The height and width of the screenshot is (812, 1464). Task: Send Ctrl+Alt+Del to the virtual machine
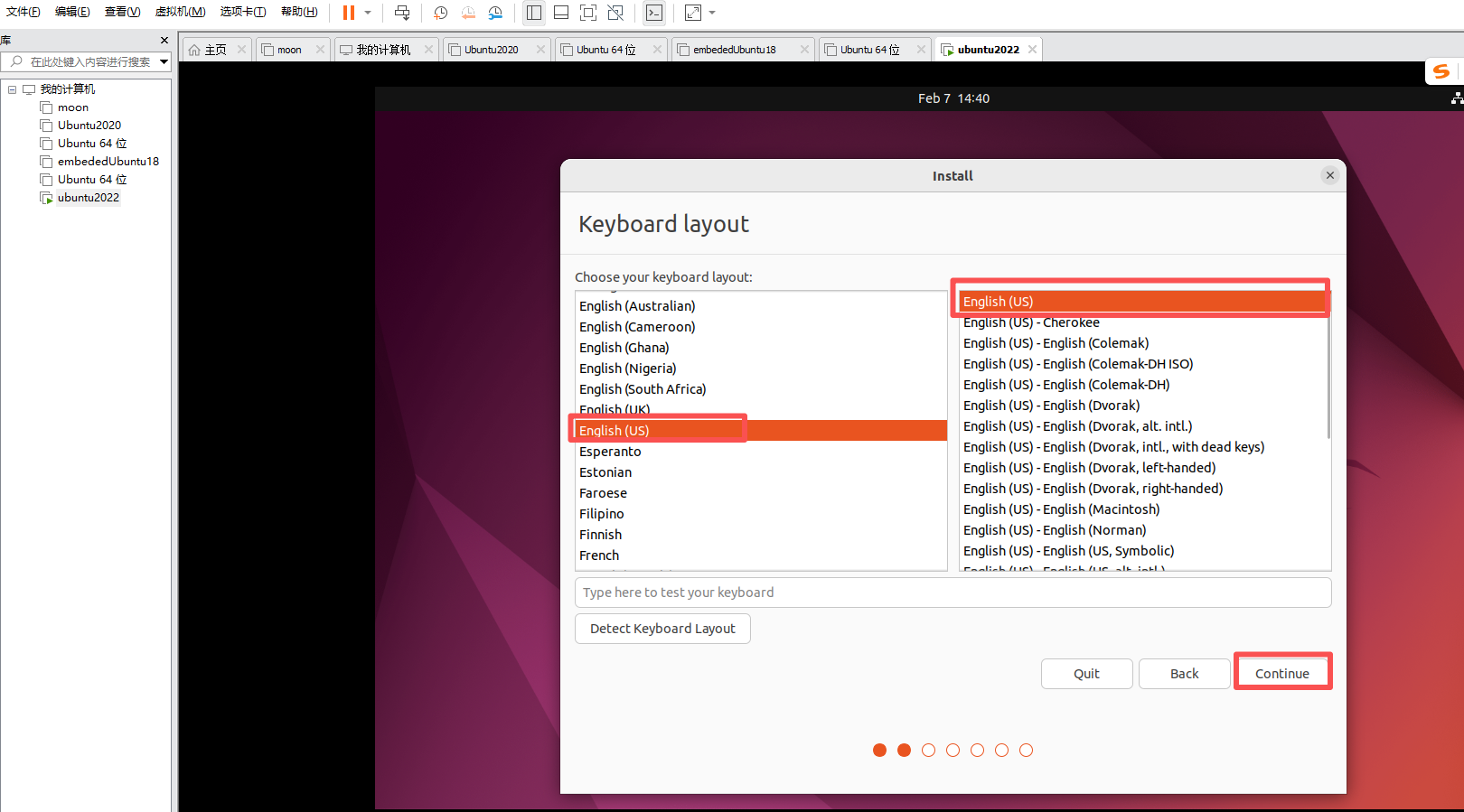pyautogui.click(x=402, y=13)
